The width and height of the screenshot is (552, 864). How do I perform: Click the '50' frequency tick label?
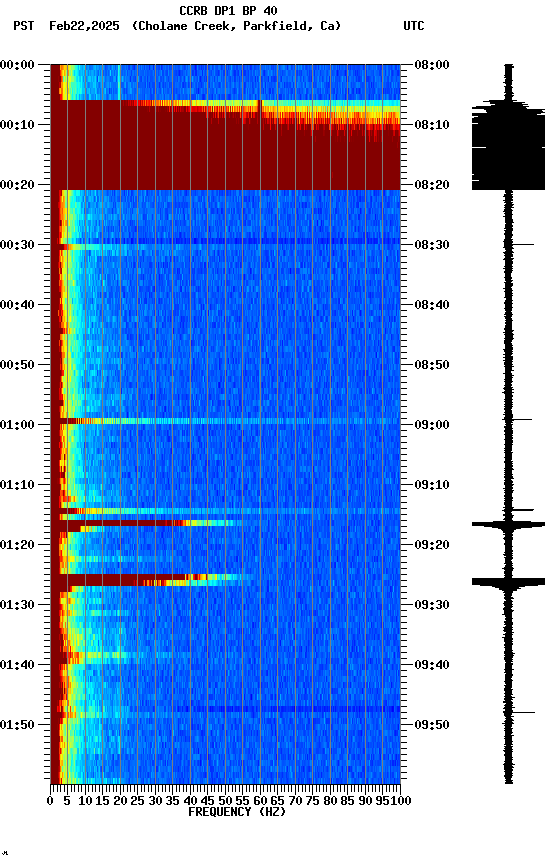(x=225, y=801)
